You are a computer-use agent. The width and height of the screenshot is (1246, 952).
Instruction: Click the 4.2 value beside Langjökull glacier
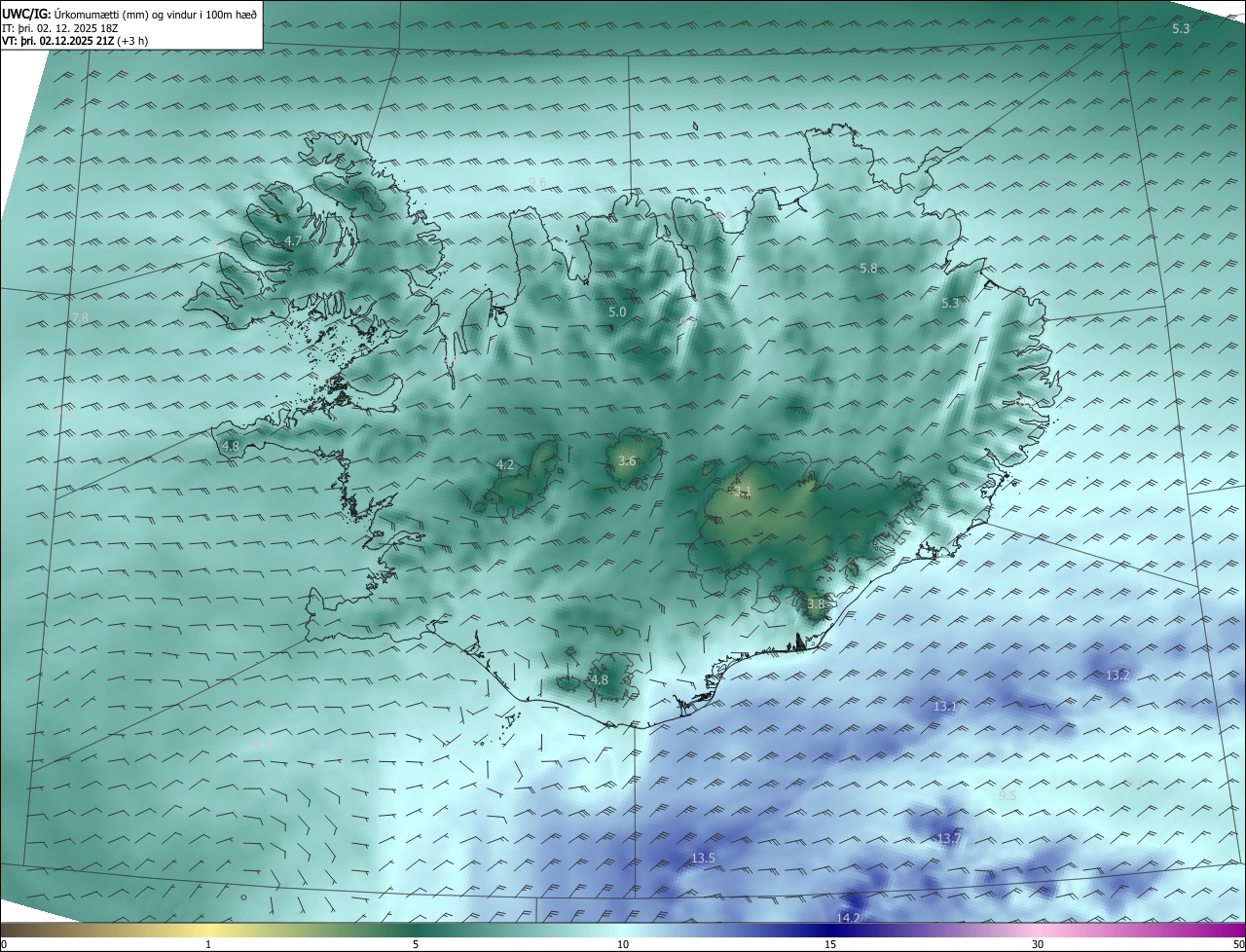(504, 464)
